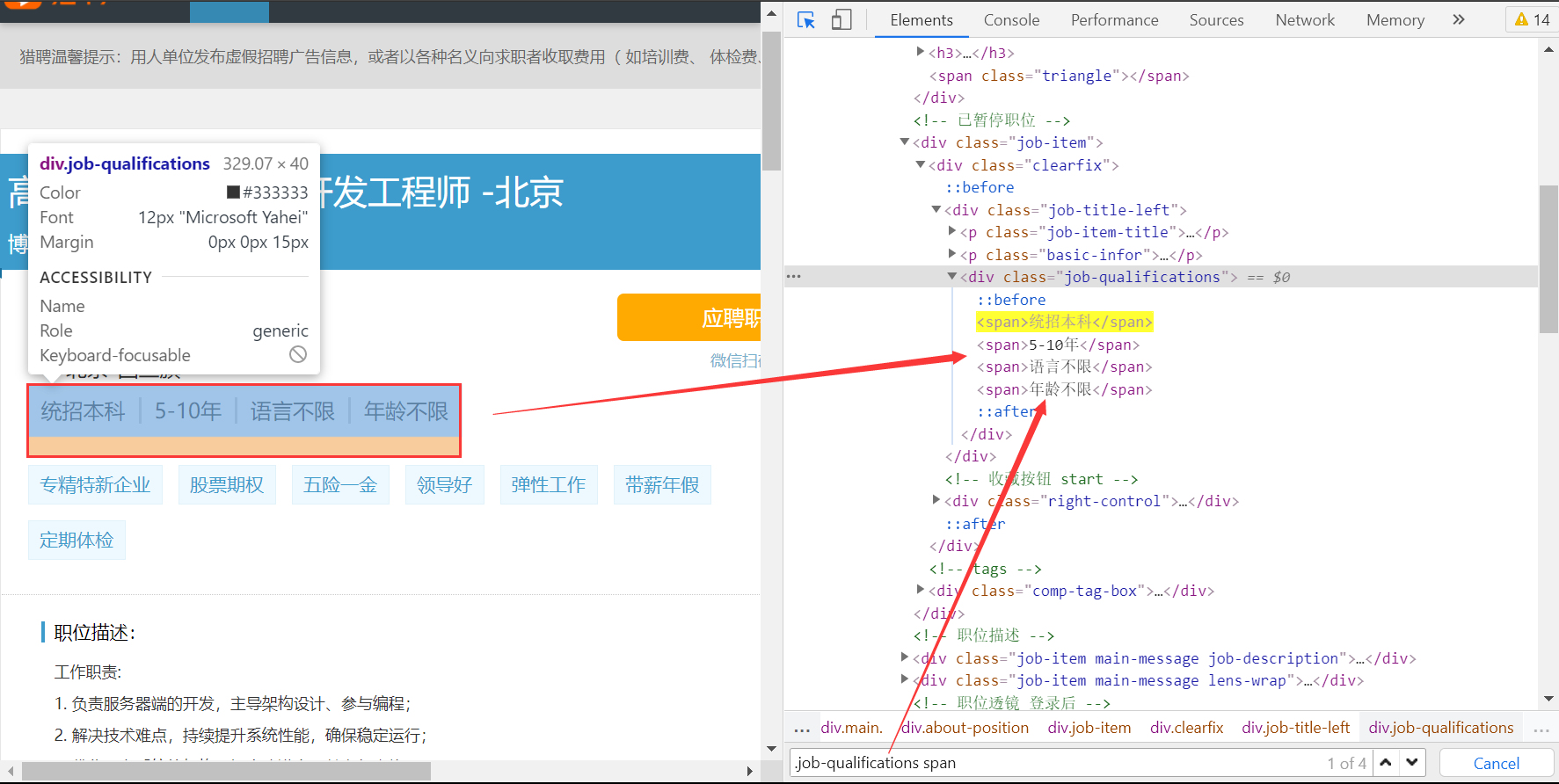Image resolution: width=1559 pixels, height=784 pixels.
Task: Open the Performance tab
Action: click(1114, 19)
